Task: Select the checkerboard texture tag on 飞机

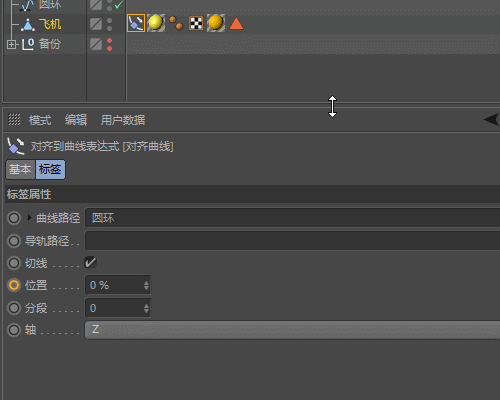Action: 196,23
